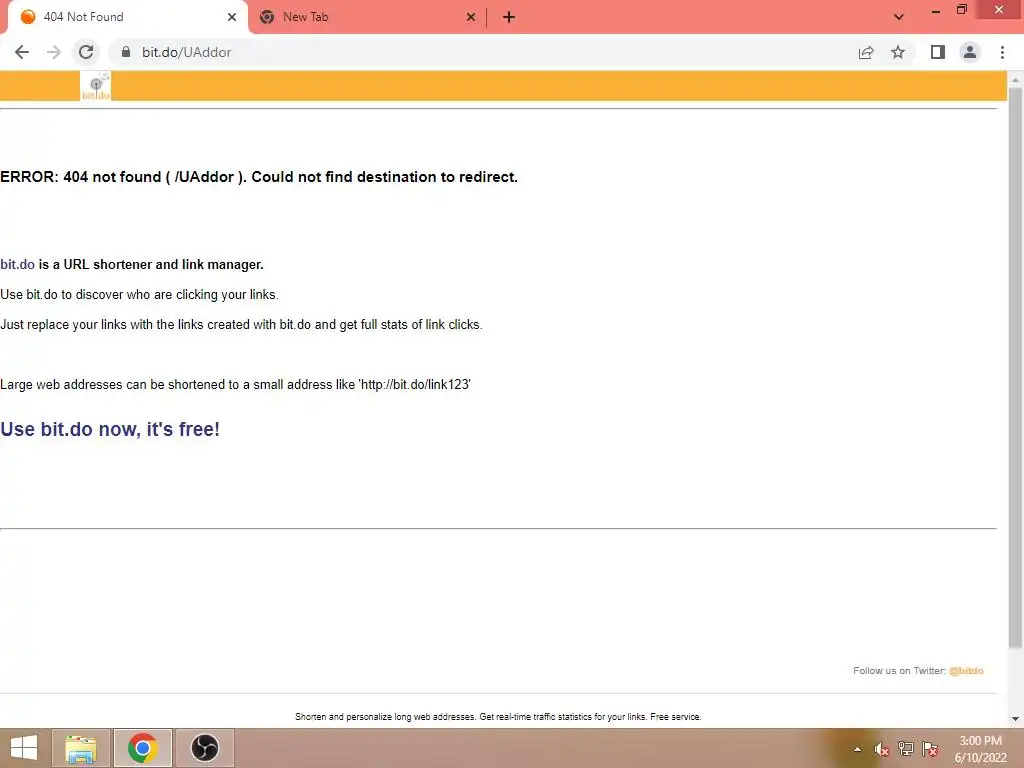Screen dimensions: 1024x768
Task: Click 'Use bit.do to discover who are clicking' text
Action: tap(139, 295)
